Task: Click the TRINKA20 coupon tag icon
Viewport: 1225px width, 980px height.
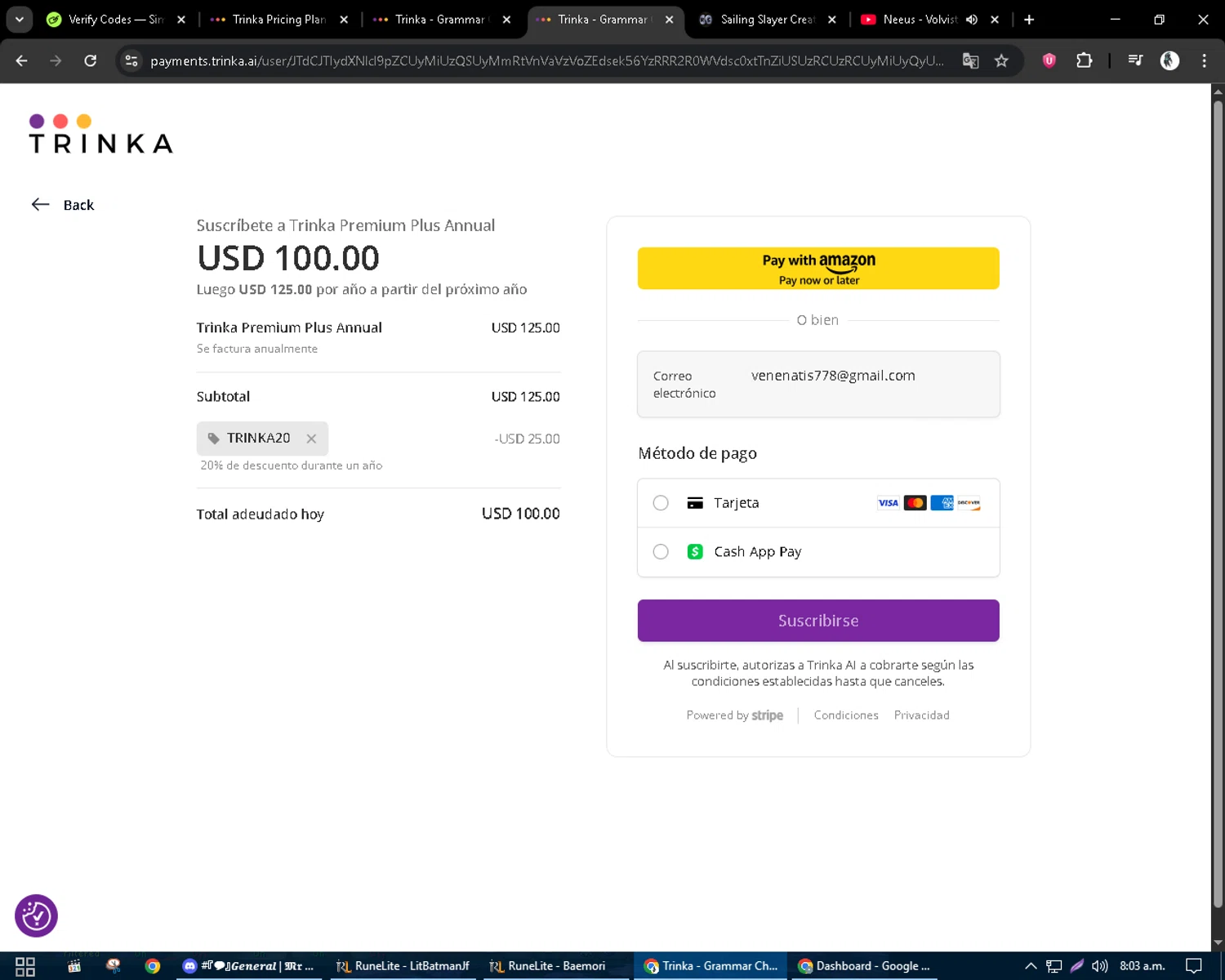Action: [x=214, y=439]
